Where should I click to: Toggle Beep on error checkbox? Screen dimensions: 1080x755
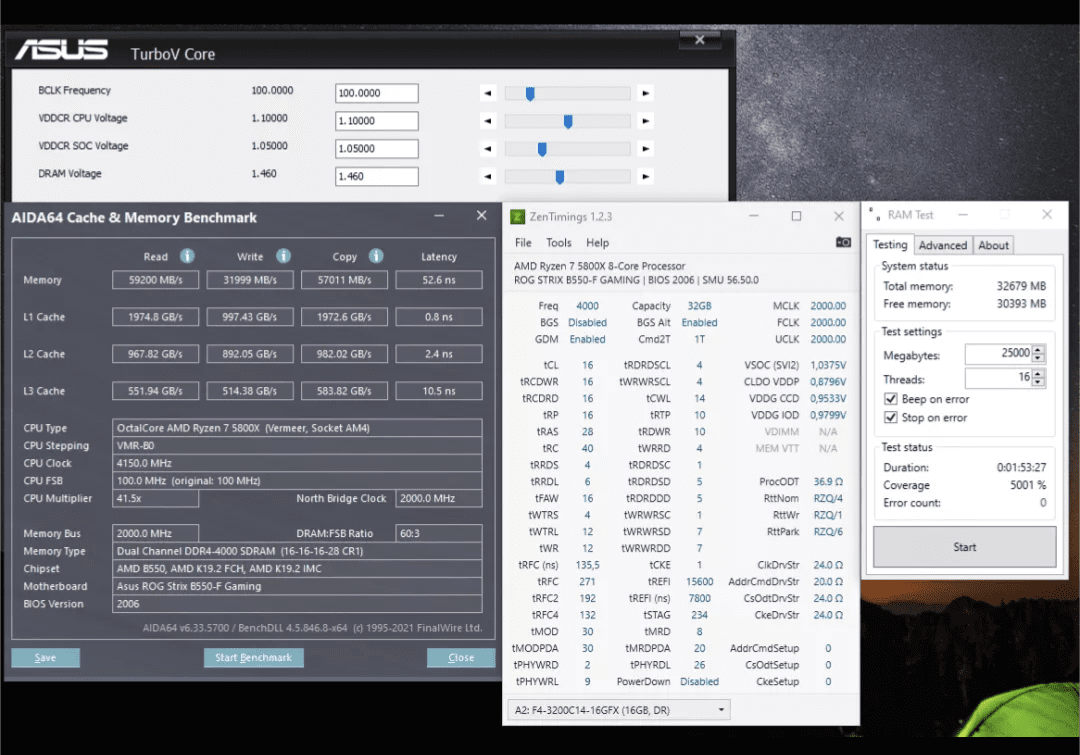click(x=891, y=399)
